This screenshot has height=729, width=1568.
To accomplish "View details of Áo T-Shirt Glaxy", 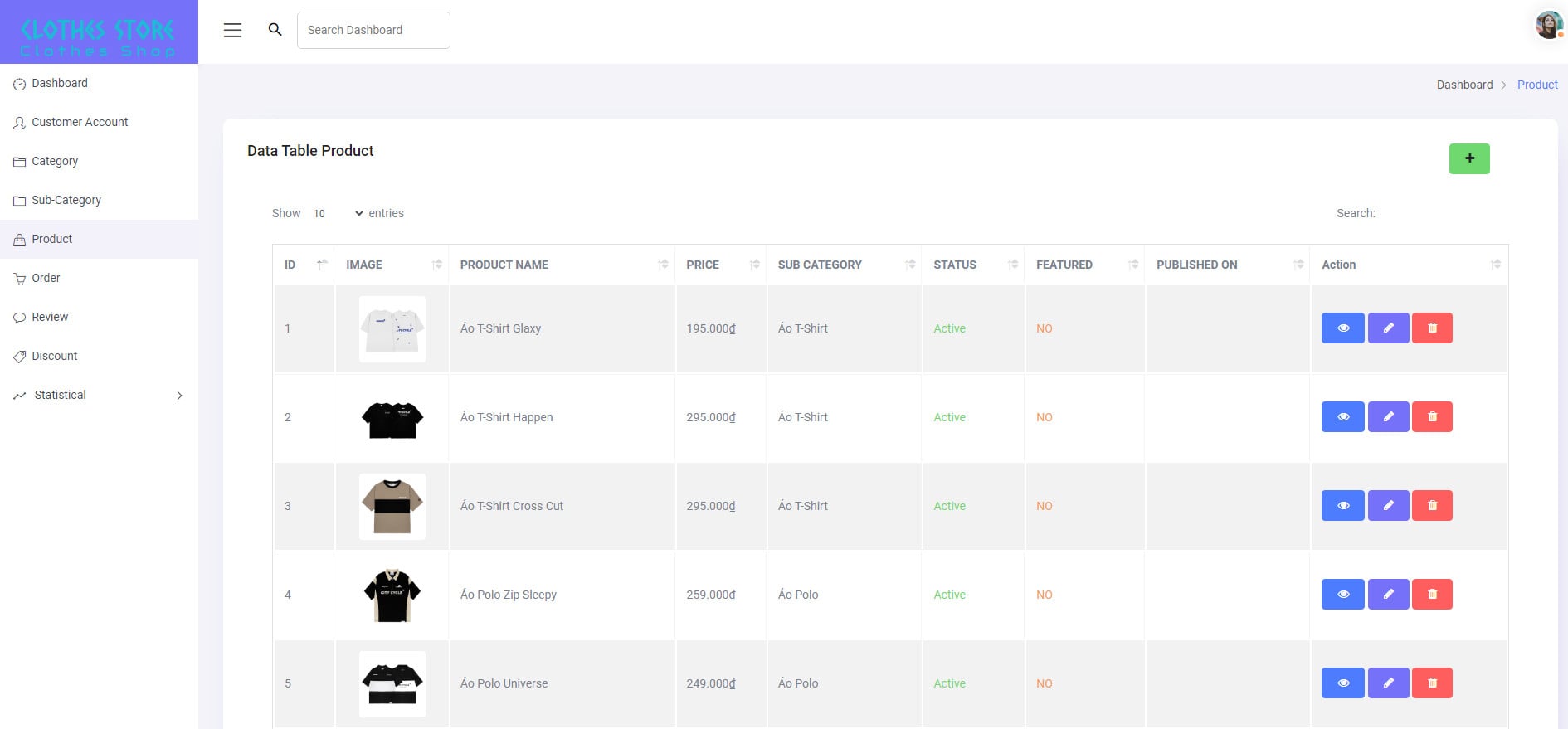I will 1342,328.
